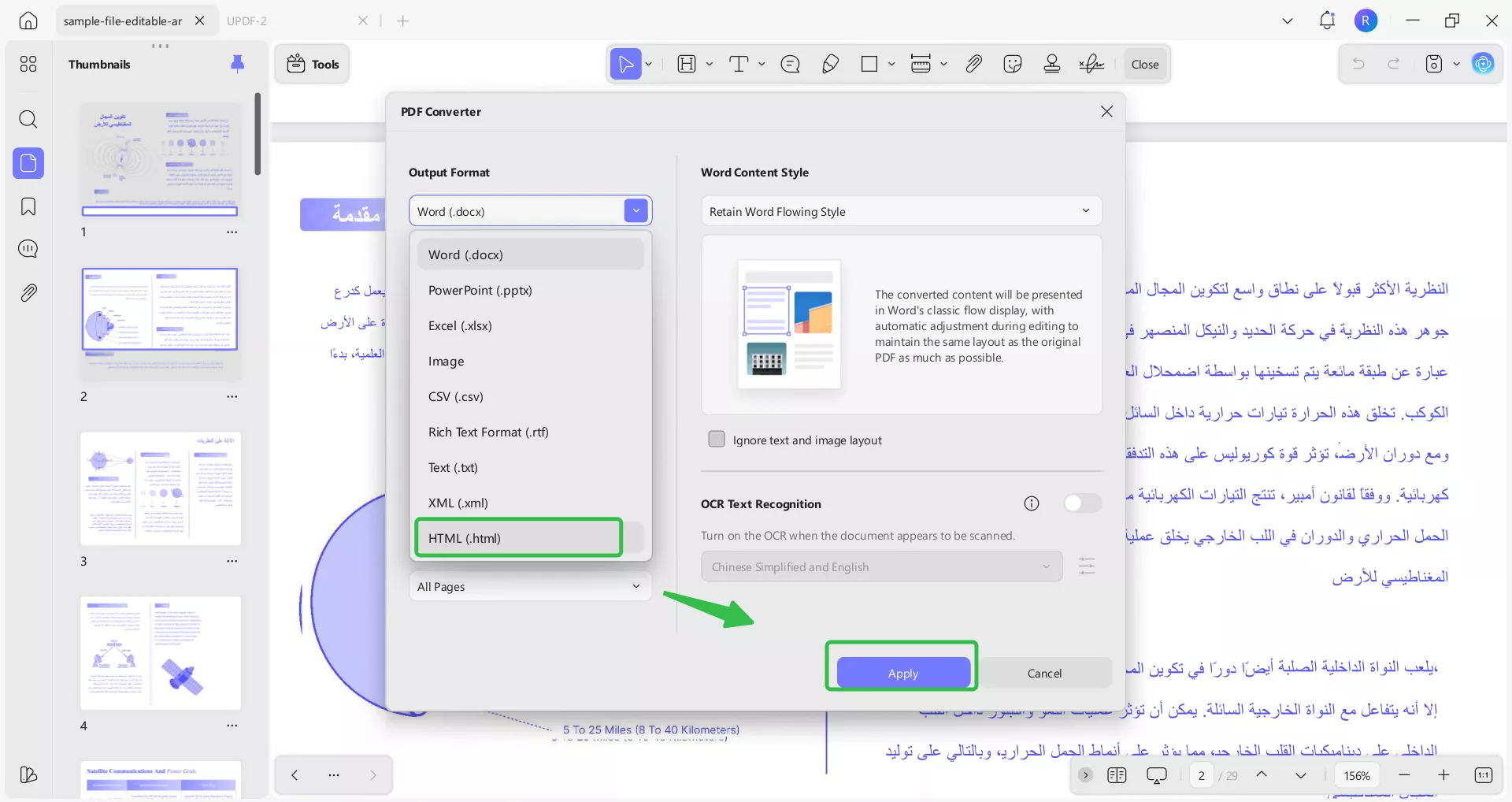This screenshot has height=802, width=1512.
Task: Open the comments sidebar icon
Action: pyautogui.click(x=28, y=249)
